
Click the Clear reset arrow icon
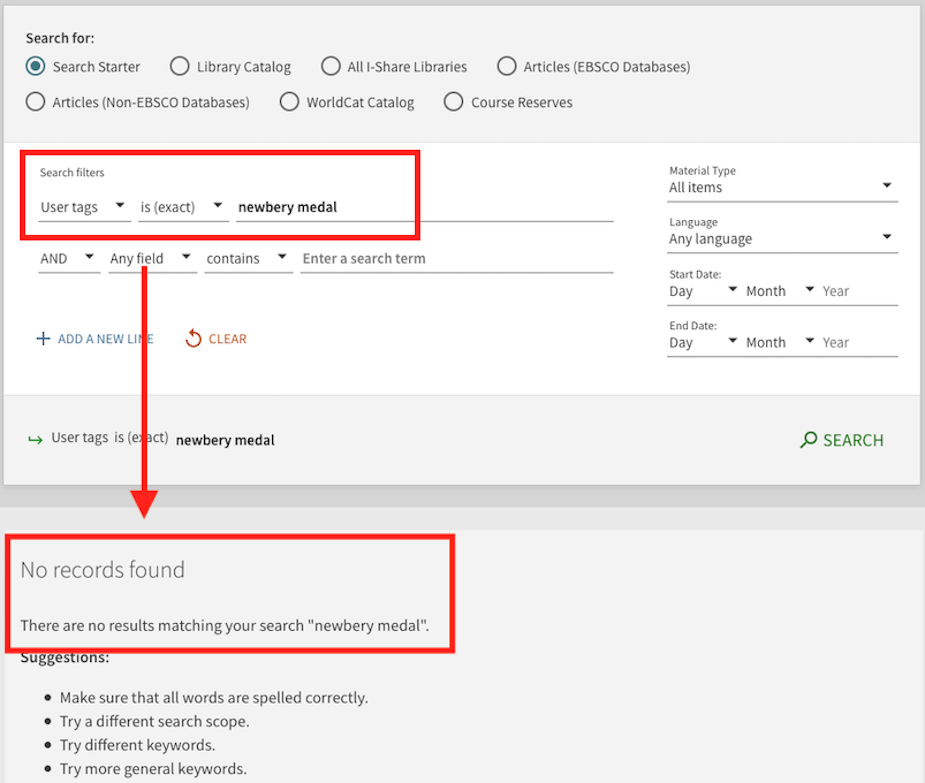pyautogui.click(x=193, y=339)
